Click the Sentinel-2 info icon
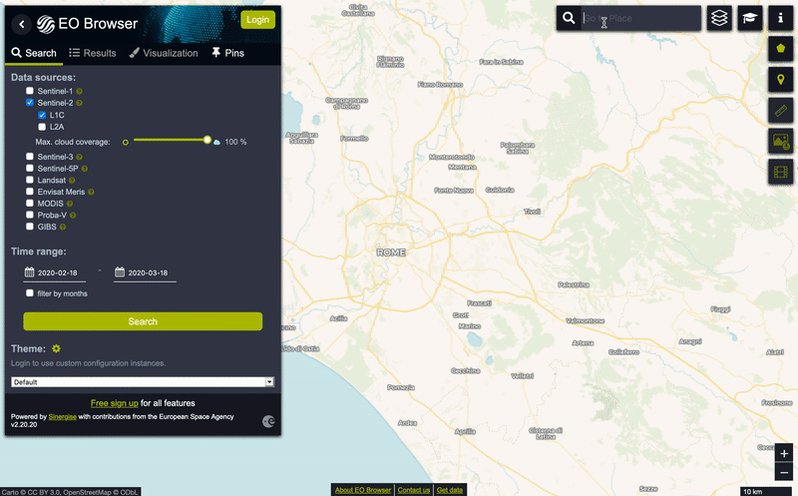 [x=79, y=103]
